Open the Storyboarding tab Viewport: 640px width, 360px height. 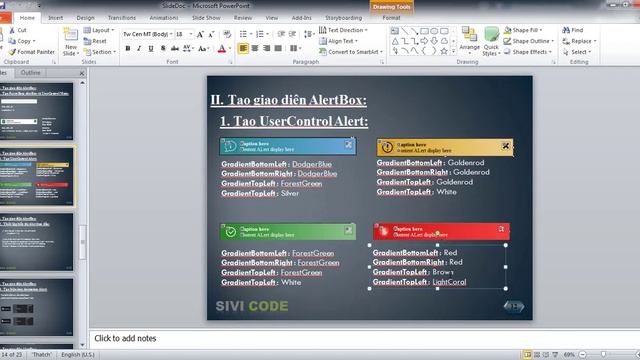click(x=343, y=18)
